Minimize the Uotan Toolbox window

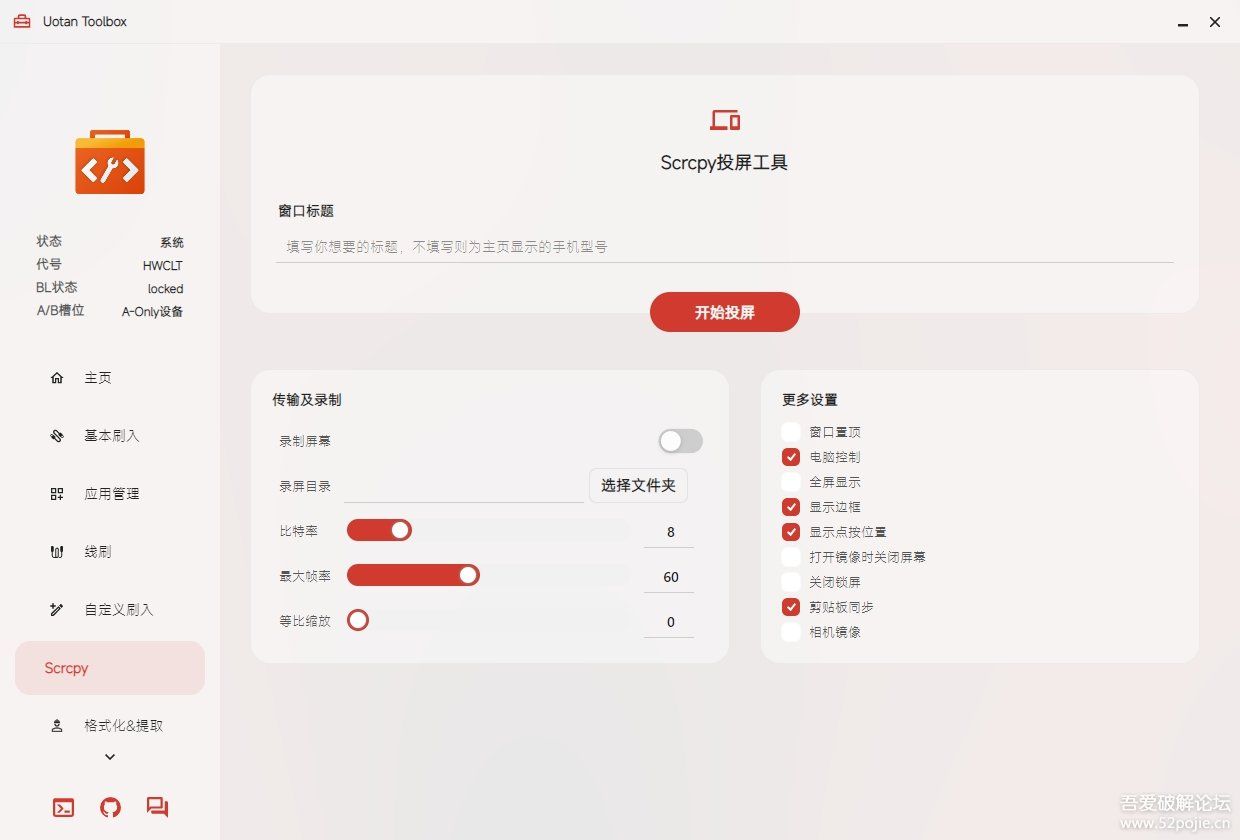(1183, 22)
